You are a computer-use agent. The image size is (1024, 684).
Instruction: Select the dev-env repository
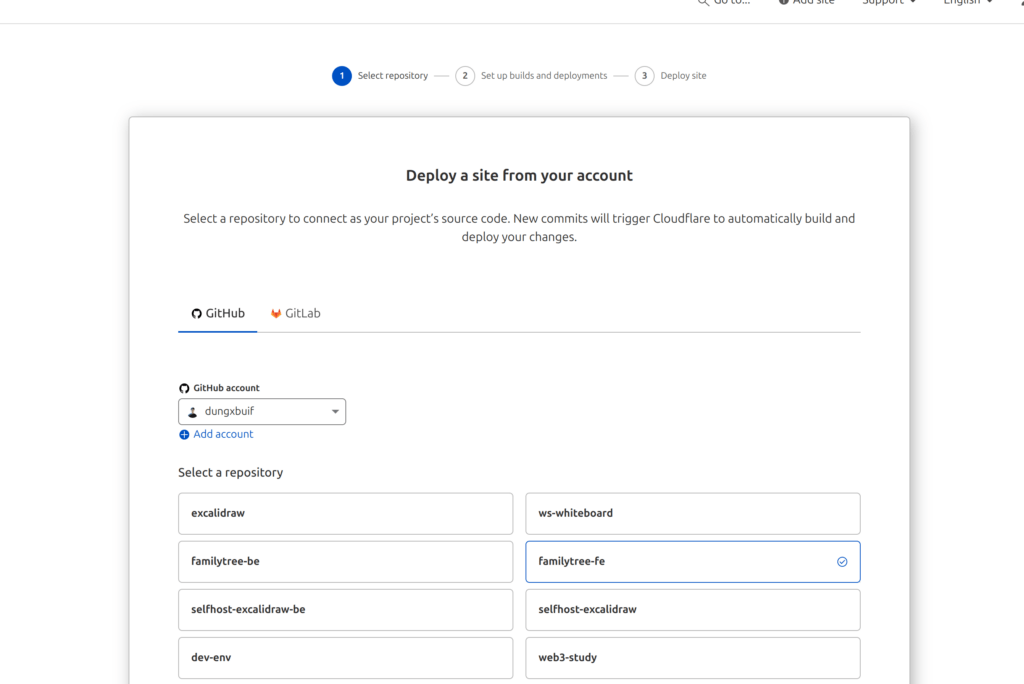pyautogui.click(x=345, y=658)
